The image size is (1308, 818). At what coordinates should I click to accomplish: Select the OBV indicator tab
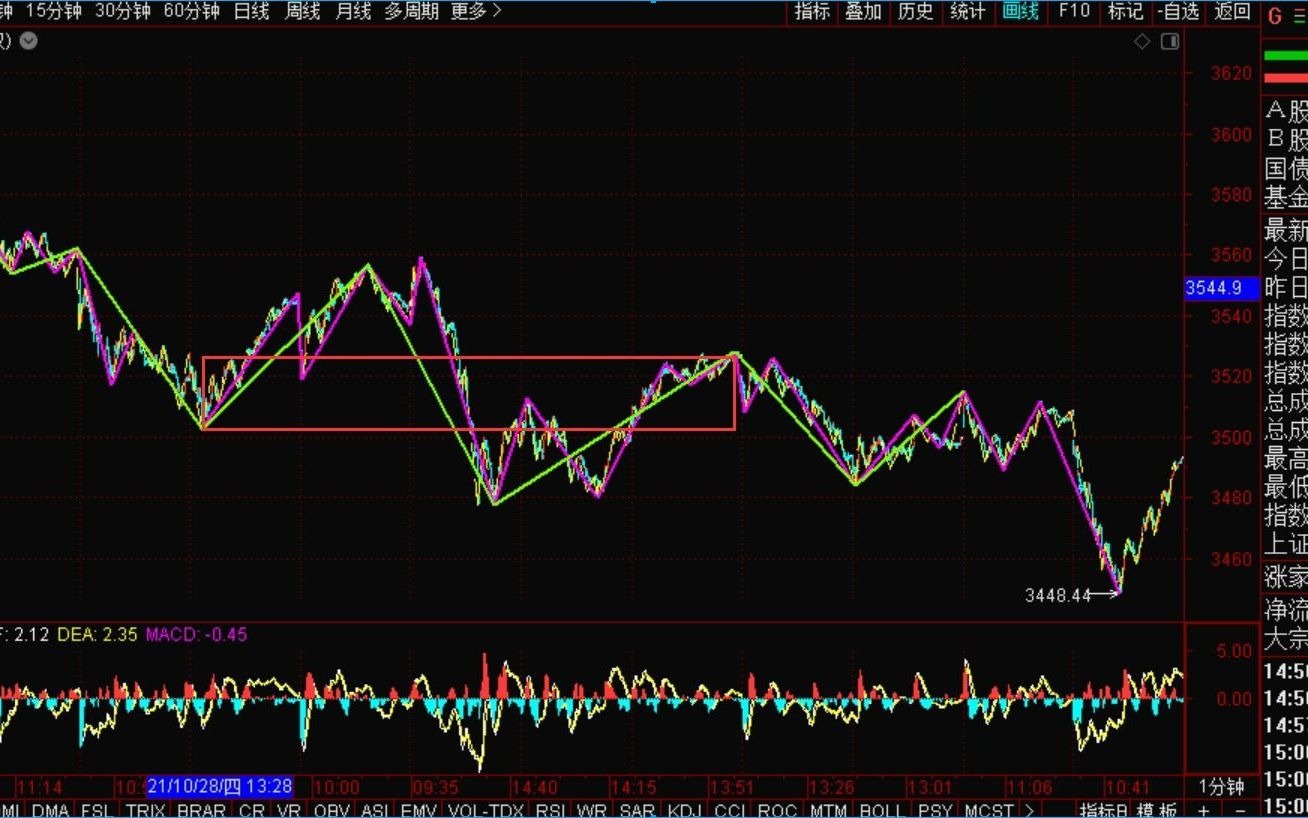332,810
